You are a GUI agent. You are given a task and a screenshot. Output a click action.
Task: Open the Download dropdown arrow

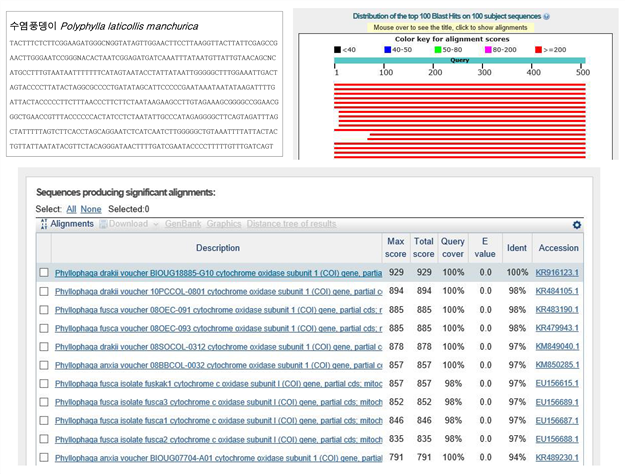tap(156, 224)
